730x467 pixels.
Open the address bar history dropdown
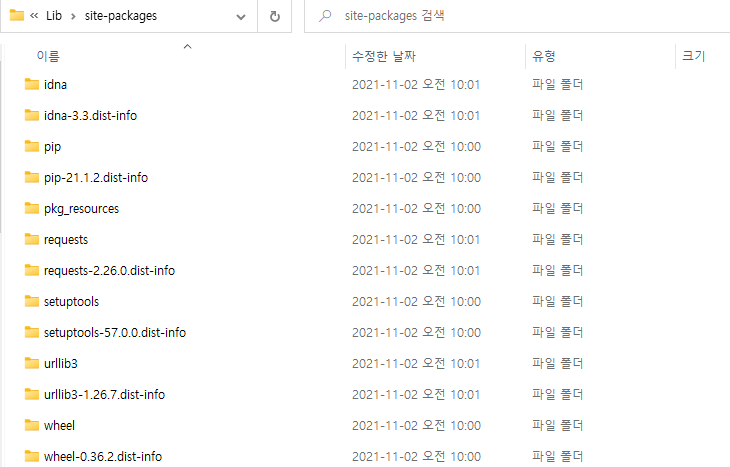[241, 17]
